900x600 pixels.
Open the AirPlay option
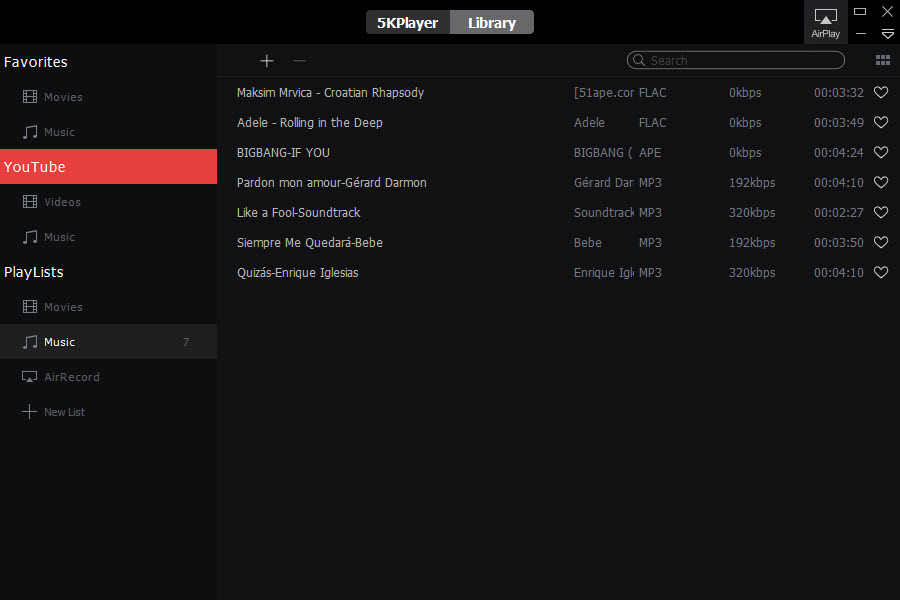coord(825,23)
